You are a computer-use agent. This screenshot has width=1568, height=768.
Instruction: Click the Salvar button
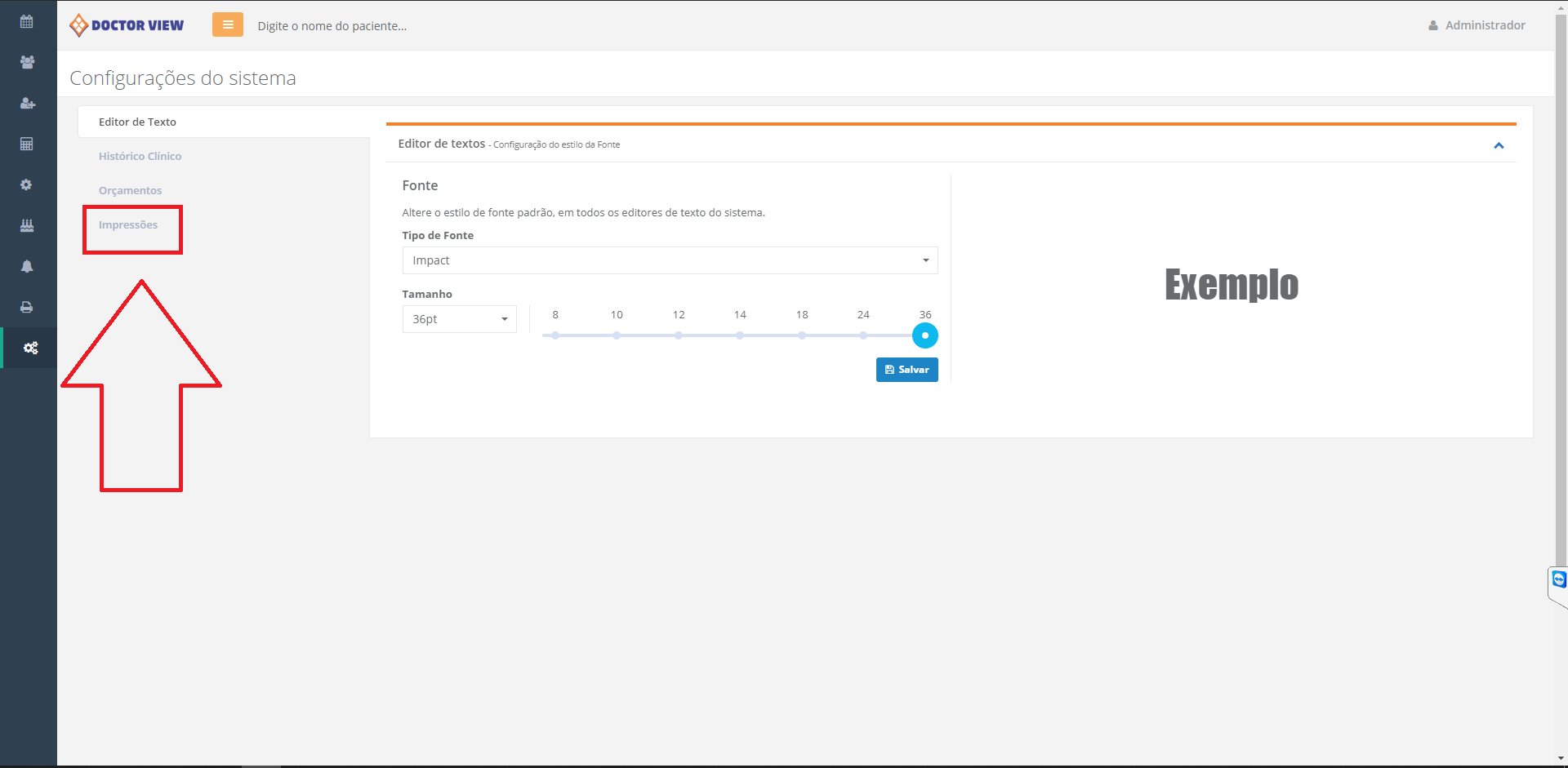pos(906,370)
